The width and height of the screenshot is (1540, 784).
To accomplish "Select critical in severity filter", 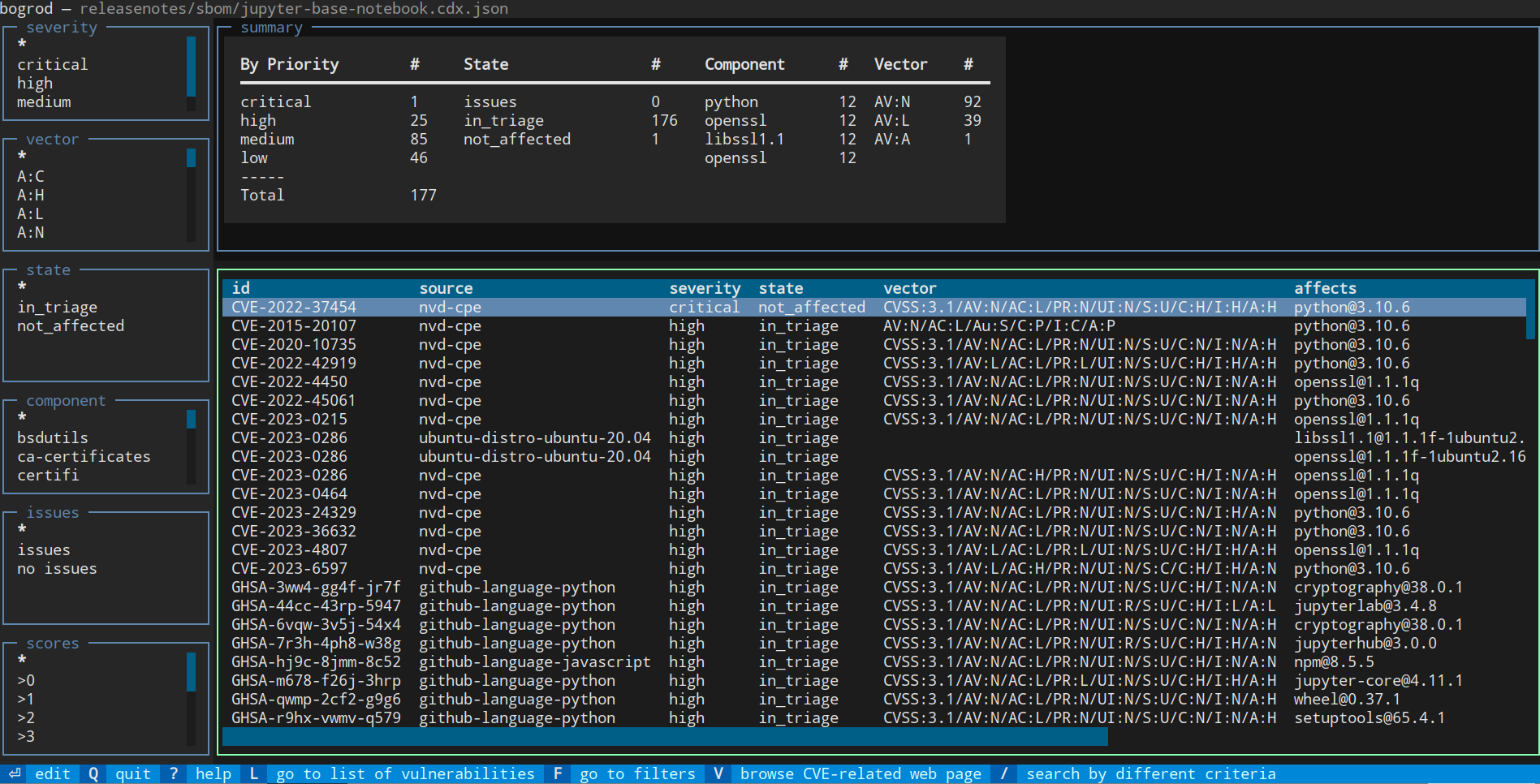I will (x=53, y=64).
